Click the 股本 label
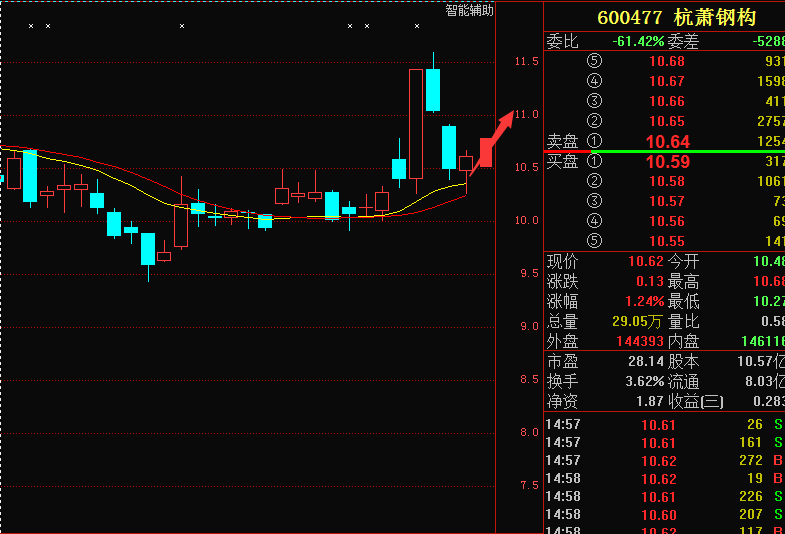Viewport: 785px width, 534px height. point(683,361)
